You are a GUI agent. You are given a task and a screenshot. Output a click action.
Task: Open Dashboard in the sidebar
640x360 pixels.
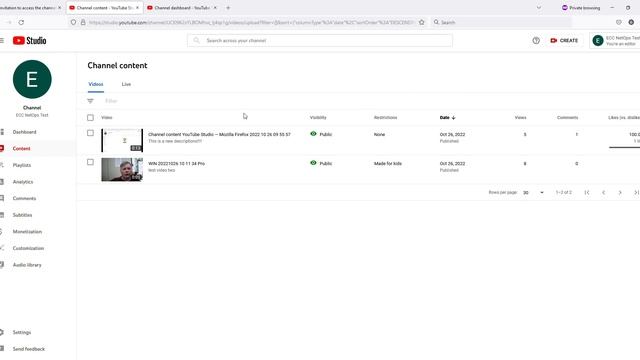24,132
